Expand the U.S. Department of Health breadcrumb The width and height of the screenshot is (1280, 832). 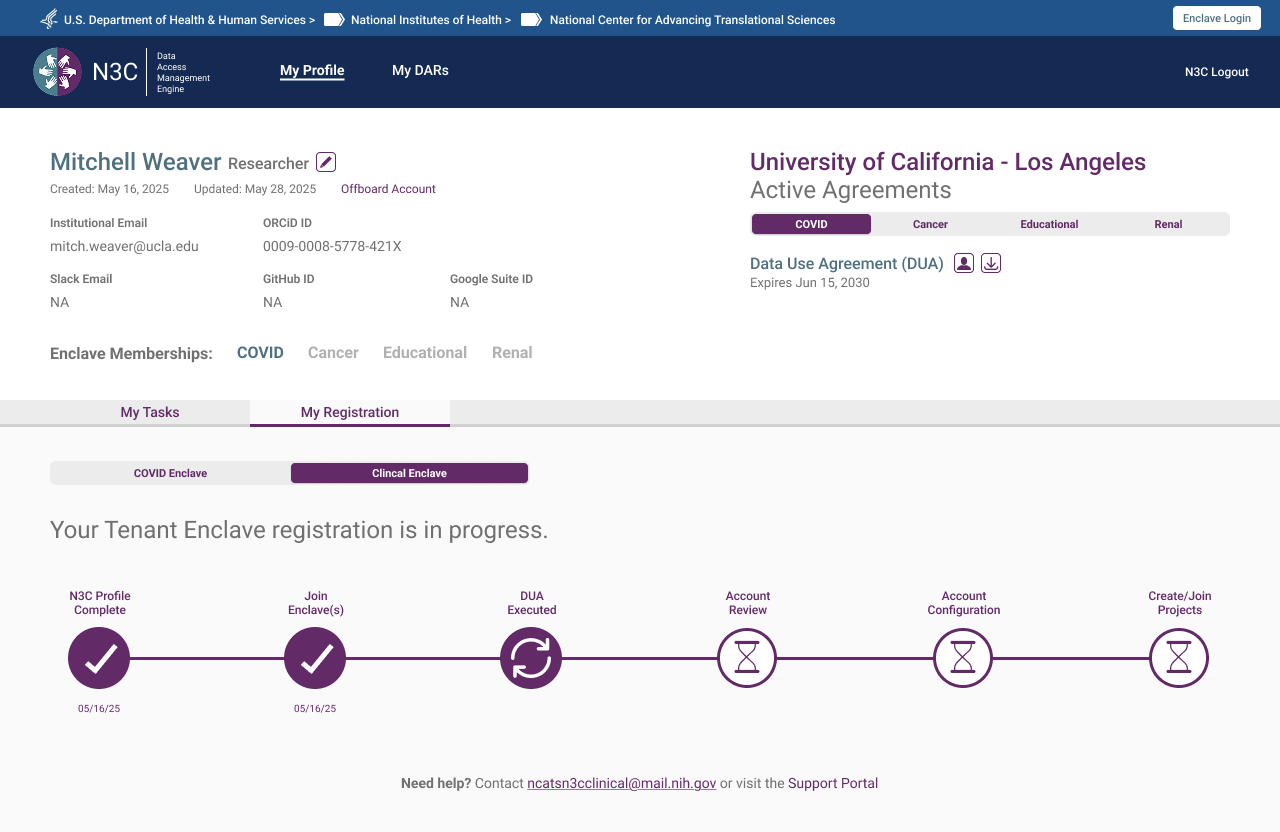183,18
